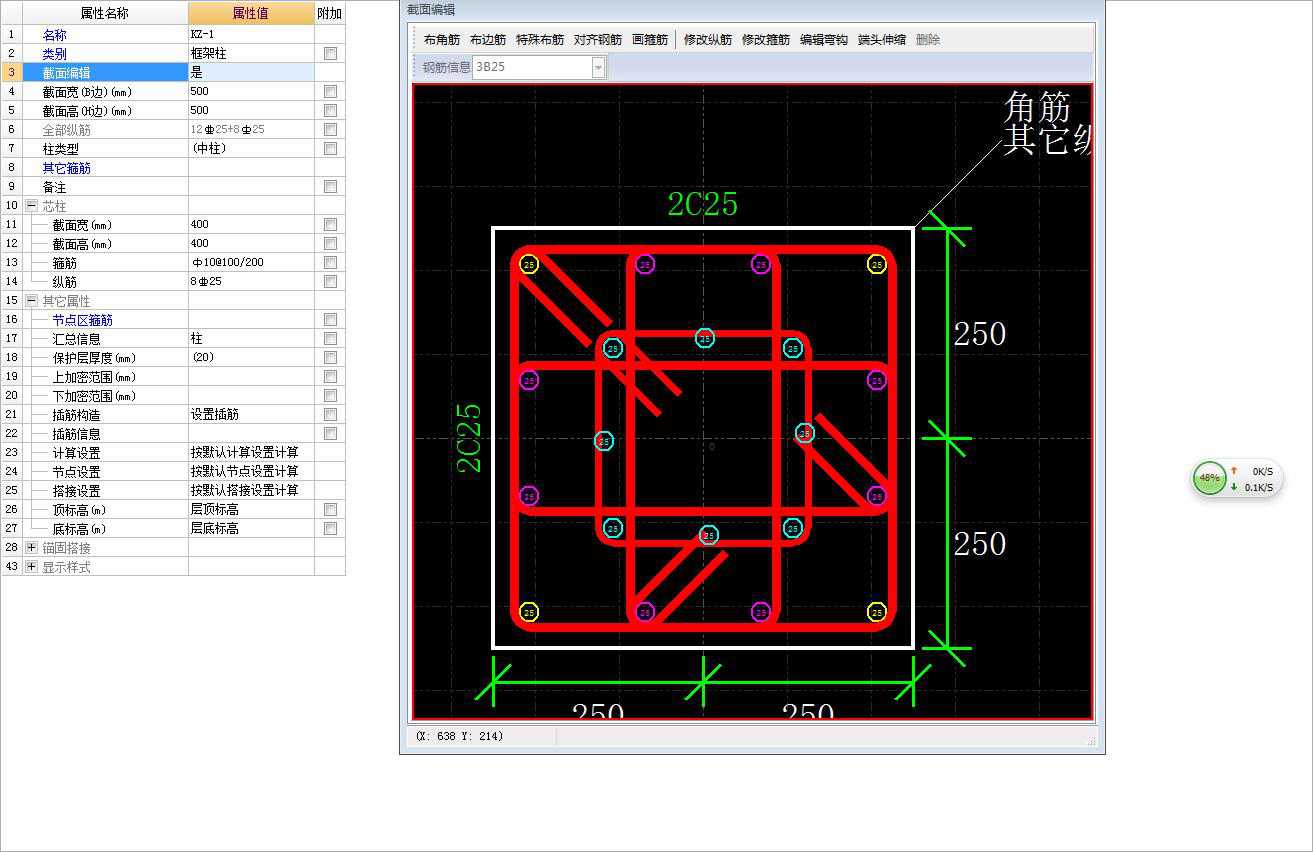The height and width of the screenshot is (852, 1313).
Task: Click the upper 250 vertical dimension
Action: tap(979, 334)
